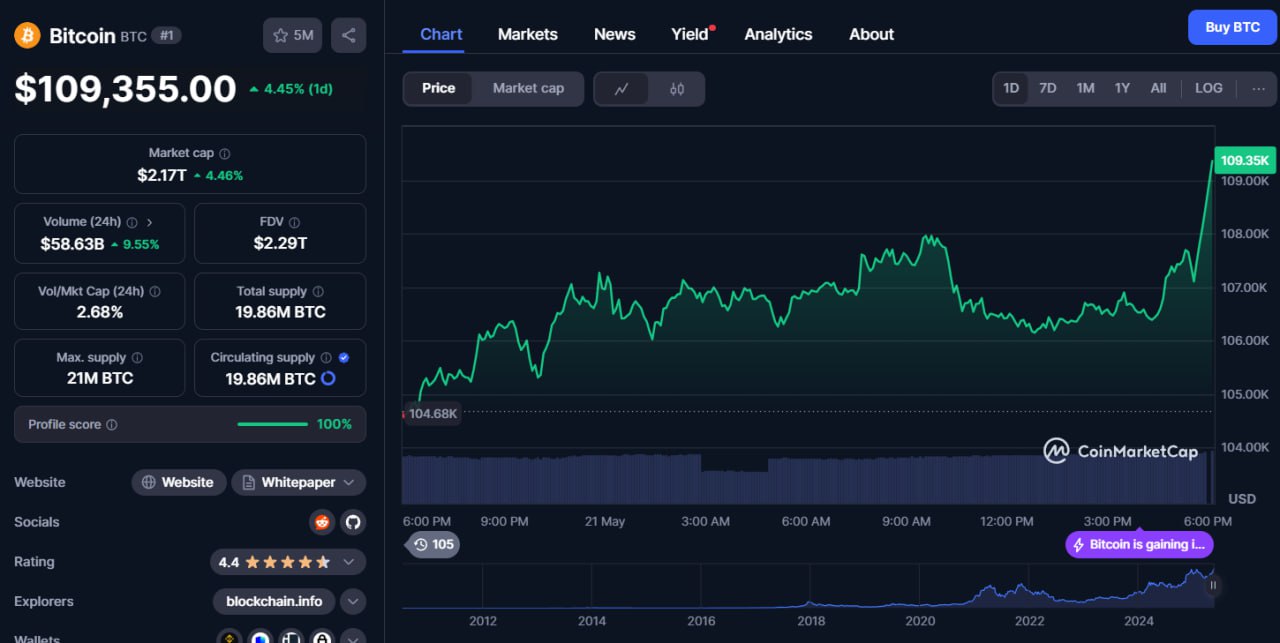Screen dimensions: 1280x643
Task: Click the volume bars below chart
Action: (x=806, y=479)
